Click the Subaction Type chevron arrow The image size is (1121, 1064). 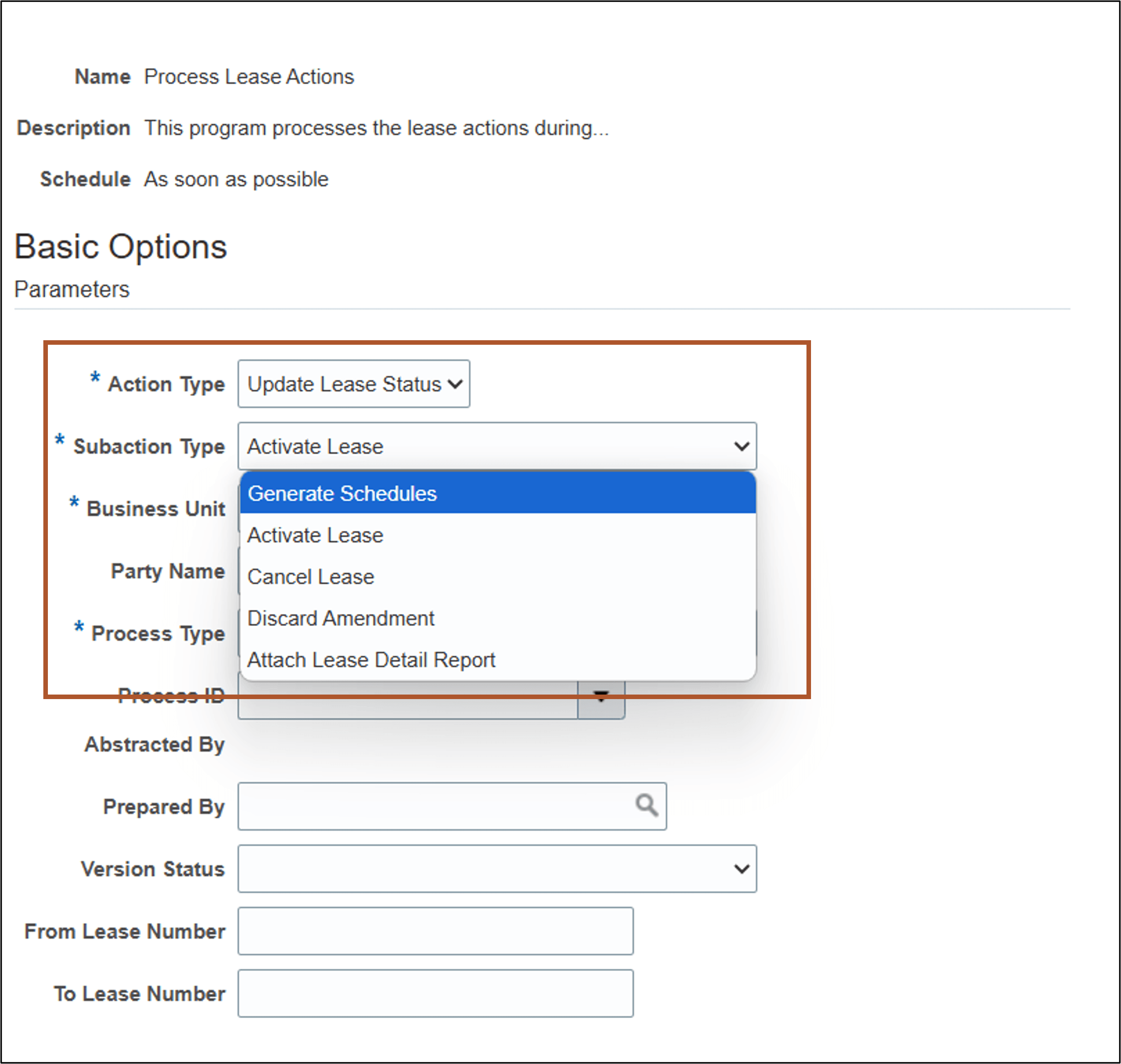[741, 447]
